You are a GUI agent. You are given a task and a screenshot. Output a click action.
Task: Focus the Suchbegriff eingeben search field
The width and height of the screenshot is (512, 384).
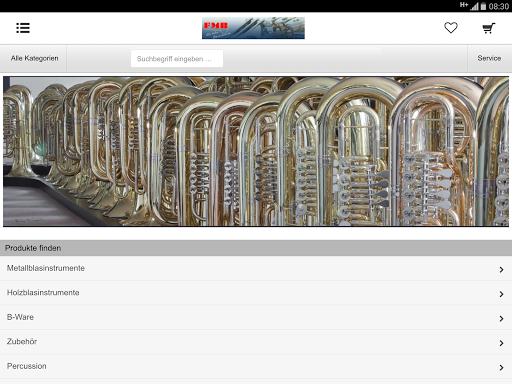tap(177, 59)
